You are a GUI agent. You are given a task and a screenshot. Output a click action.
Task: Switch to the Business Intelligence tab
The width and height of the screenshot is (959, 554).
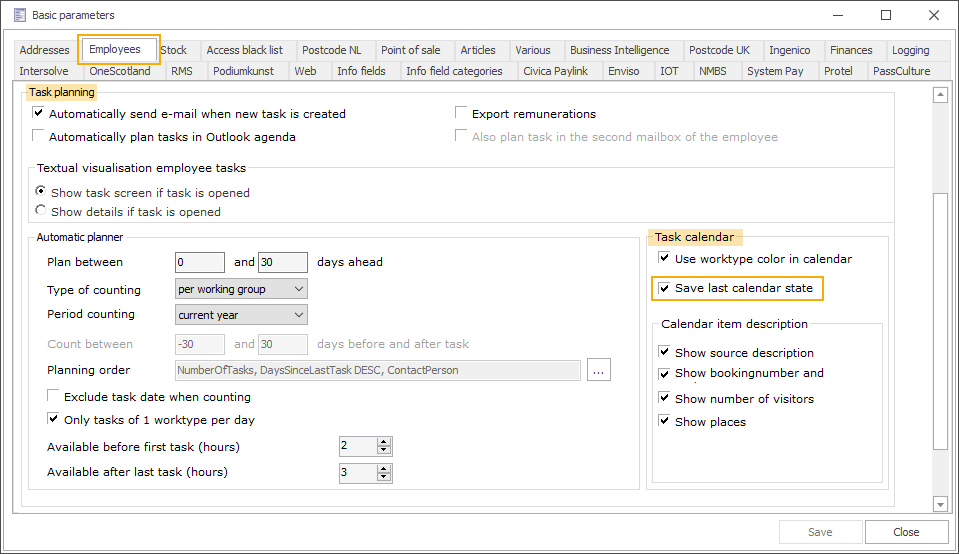(619, 50)
